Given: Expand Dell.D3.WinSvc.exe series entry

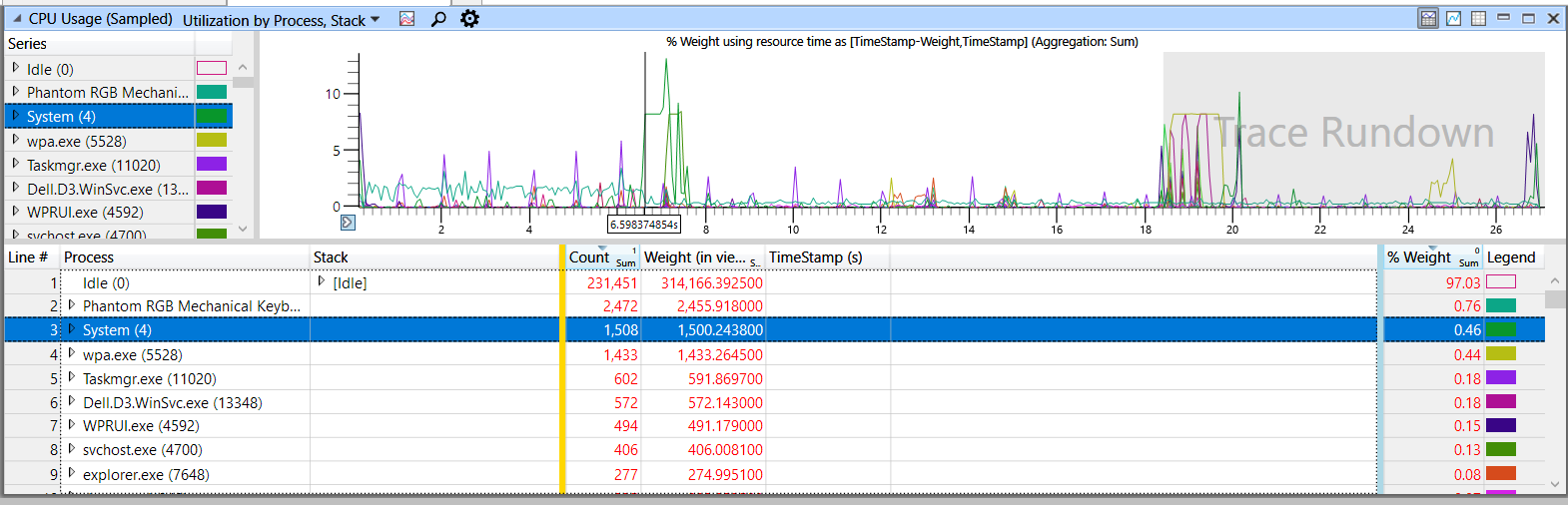Looking at the screenshot, I should coord(16,187).
